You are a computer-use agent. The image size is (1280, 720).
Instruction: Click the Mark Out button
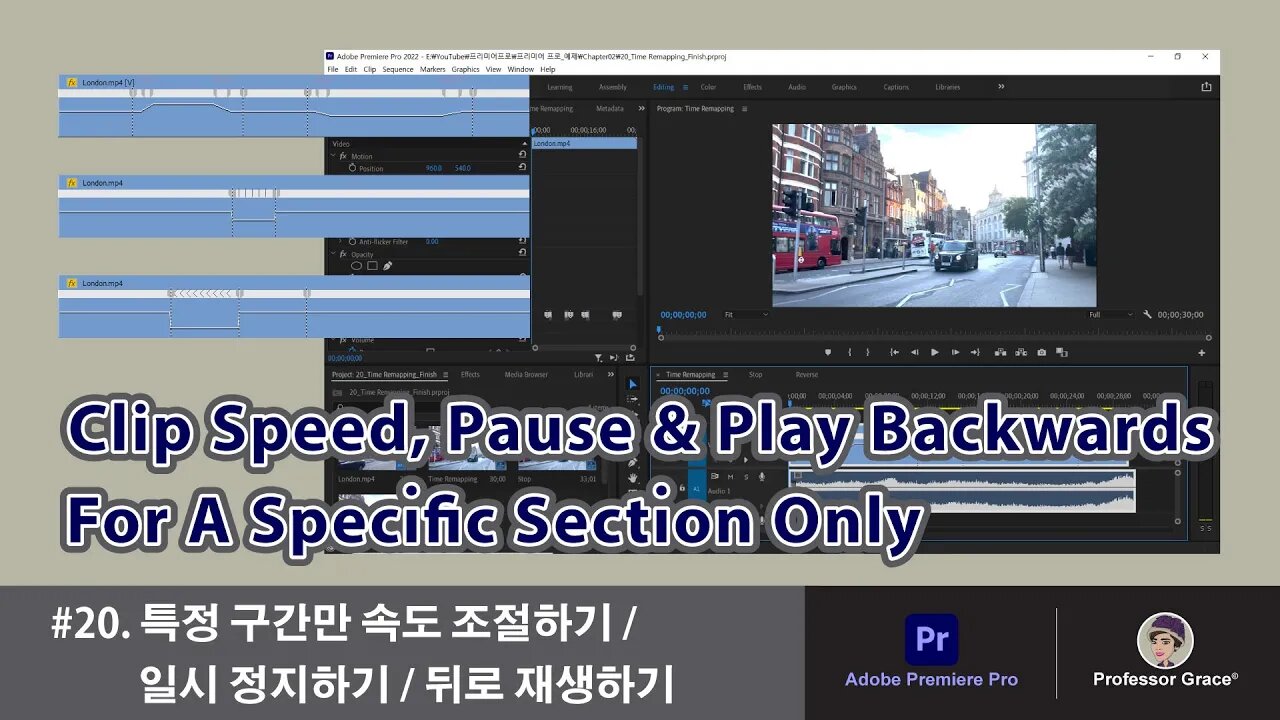tap(868, 352)
